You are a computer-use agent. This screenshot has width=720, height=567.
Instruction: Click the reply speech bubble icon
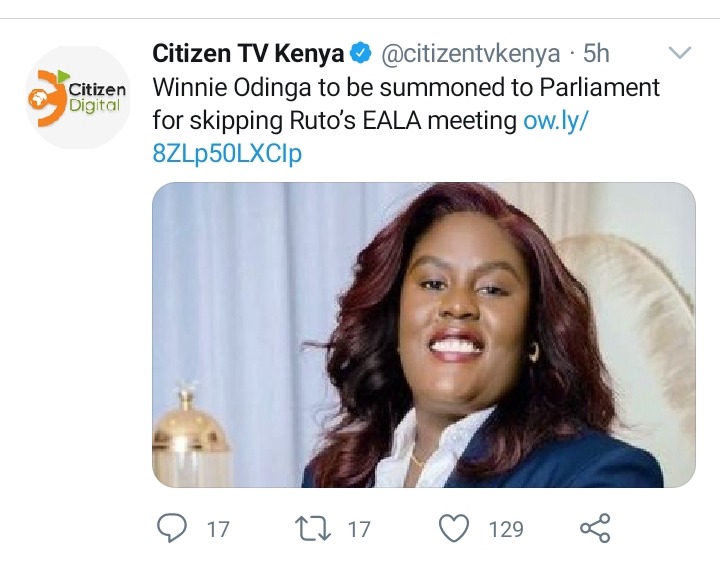click(172, 528)
